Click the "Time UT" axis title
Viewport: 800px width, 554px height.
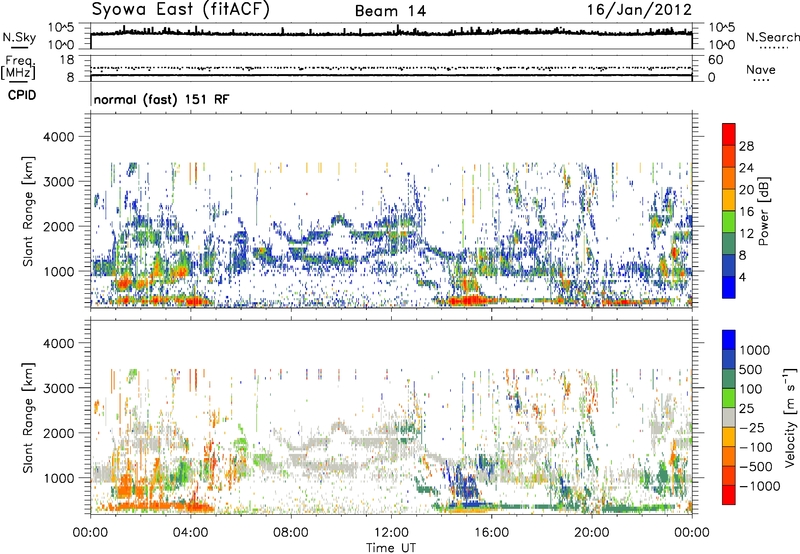point(391,548)
